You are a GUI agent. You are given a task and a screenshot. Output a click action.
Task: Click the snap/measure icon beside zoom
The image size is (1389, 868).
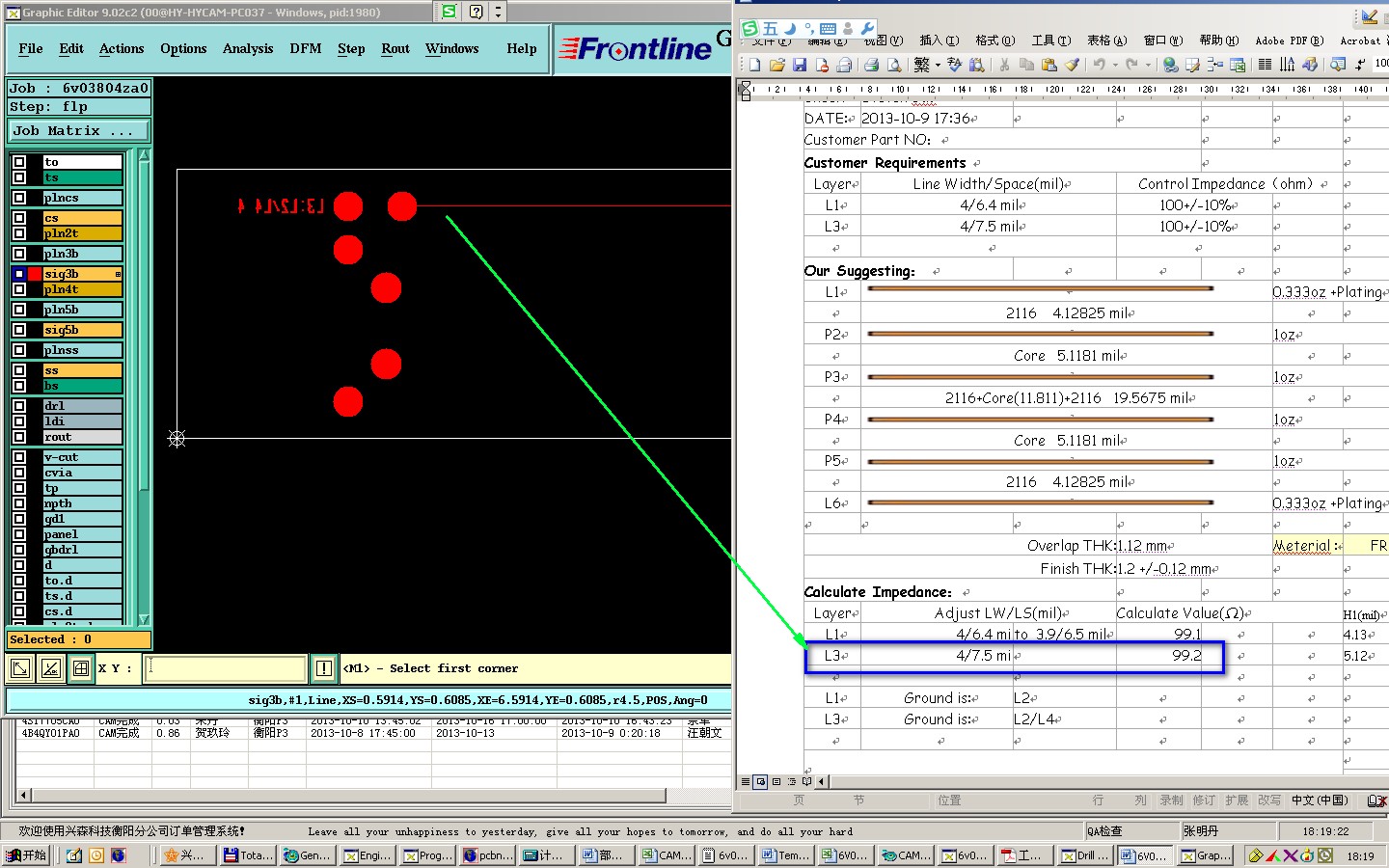[51, 667]
